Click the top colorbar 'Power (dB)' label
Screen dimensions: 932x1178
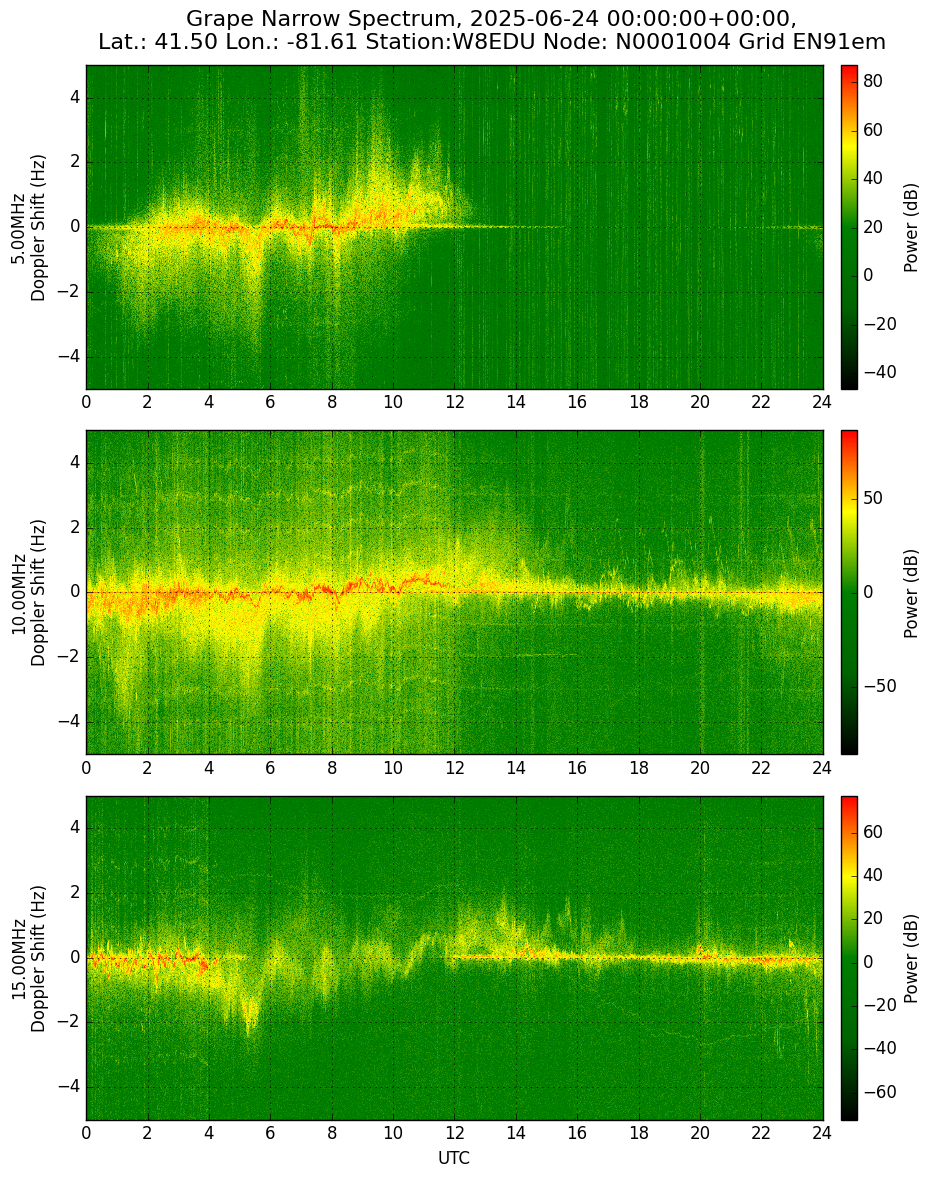coord(910,228)
